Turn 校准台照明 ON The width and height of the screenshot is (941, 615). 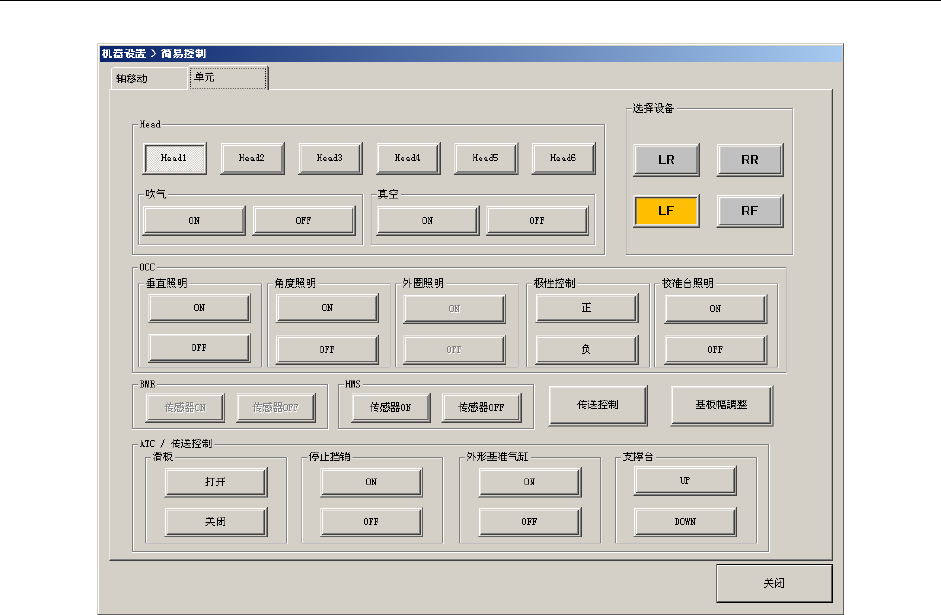[x=715, y=309]
